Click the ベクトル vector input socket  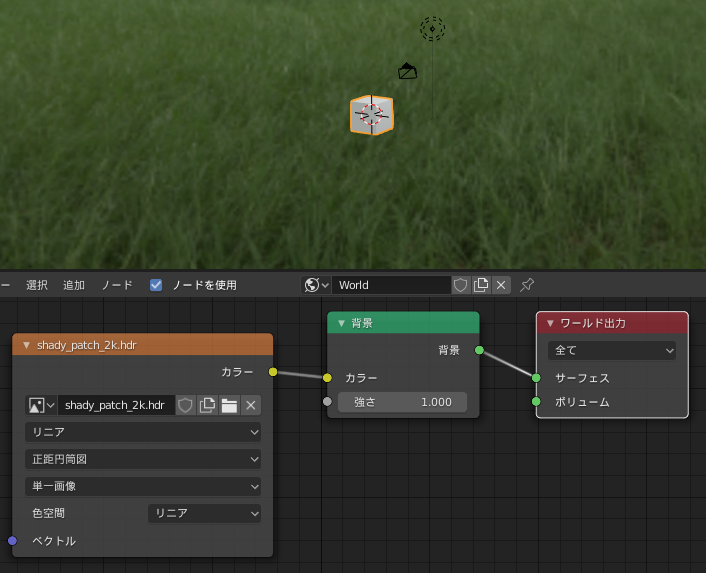coord(13,541)
